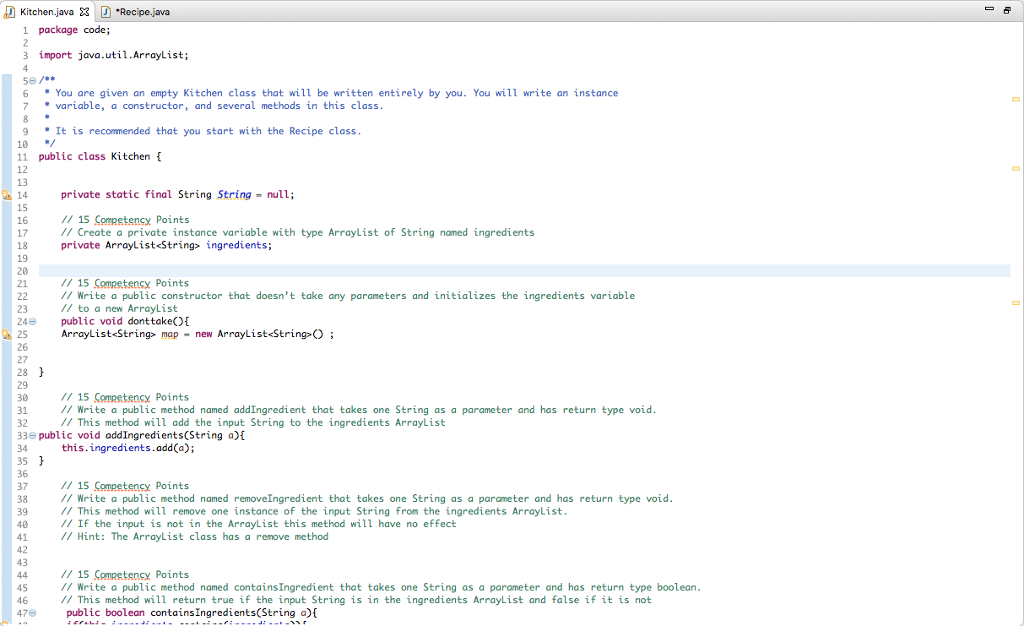
Task: Click line number 42 in the gutter
Action: pyautogui.click(x=22, y=550)
